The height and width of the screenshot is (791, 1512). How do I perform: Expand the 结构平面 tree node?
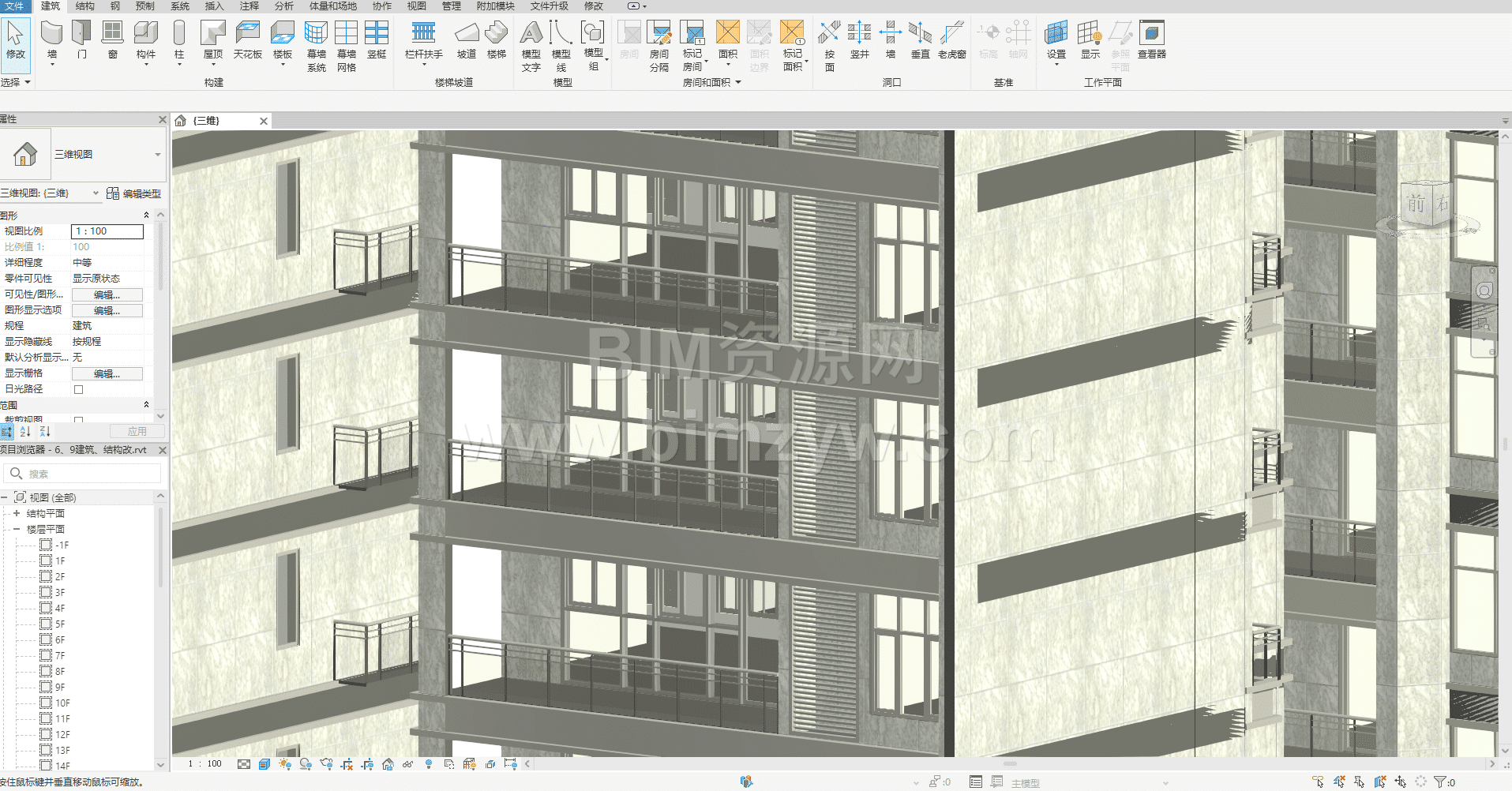pyautogui.click(x=17, y=513)
